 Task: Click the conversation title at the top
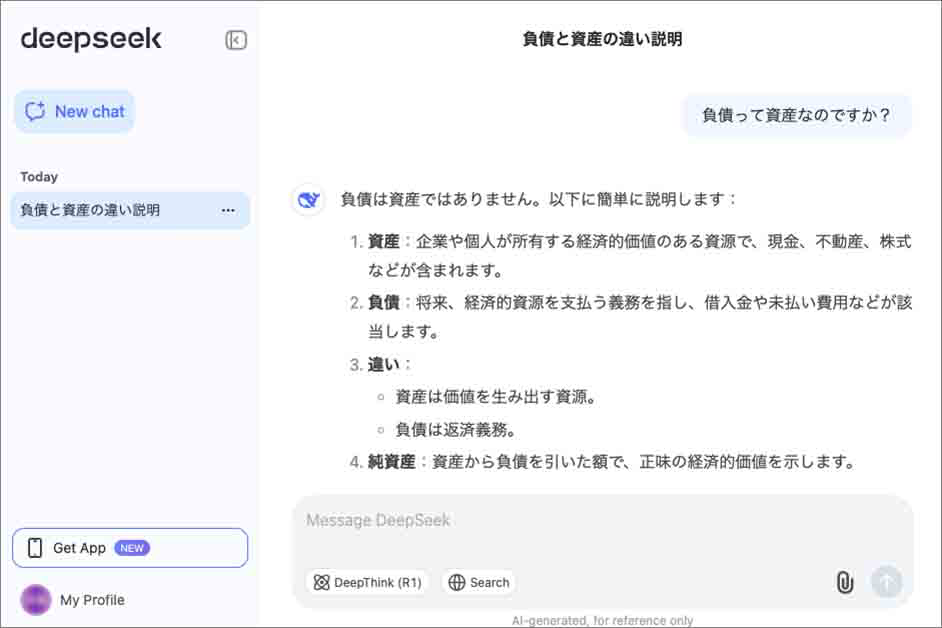[x=602, y=40]
